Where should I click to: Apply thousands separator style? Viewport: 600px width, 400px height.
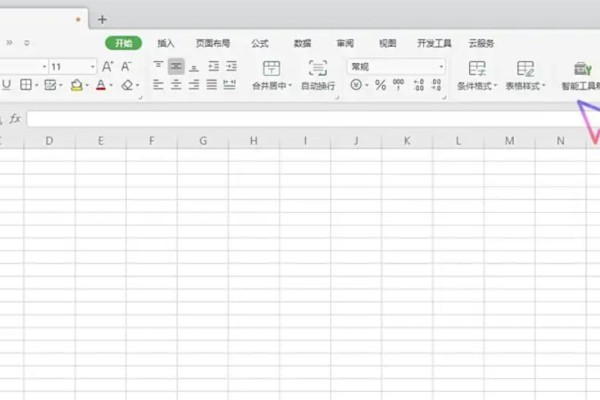[x=398, y=85]
